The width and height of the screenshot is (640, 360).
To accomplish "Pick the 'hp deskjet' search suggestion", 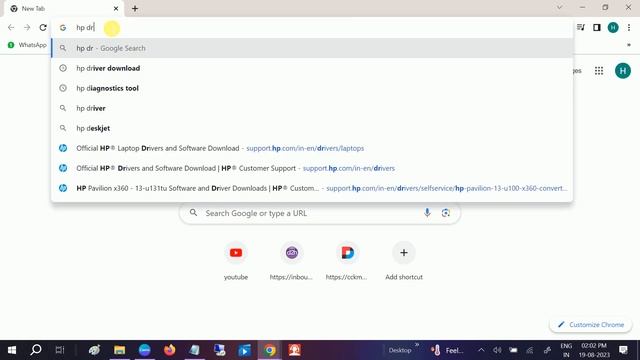I will [x=312, y=128].
